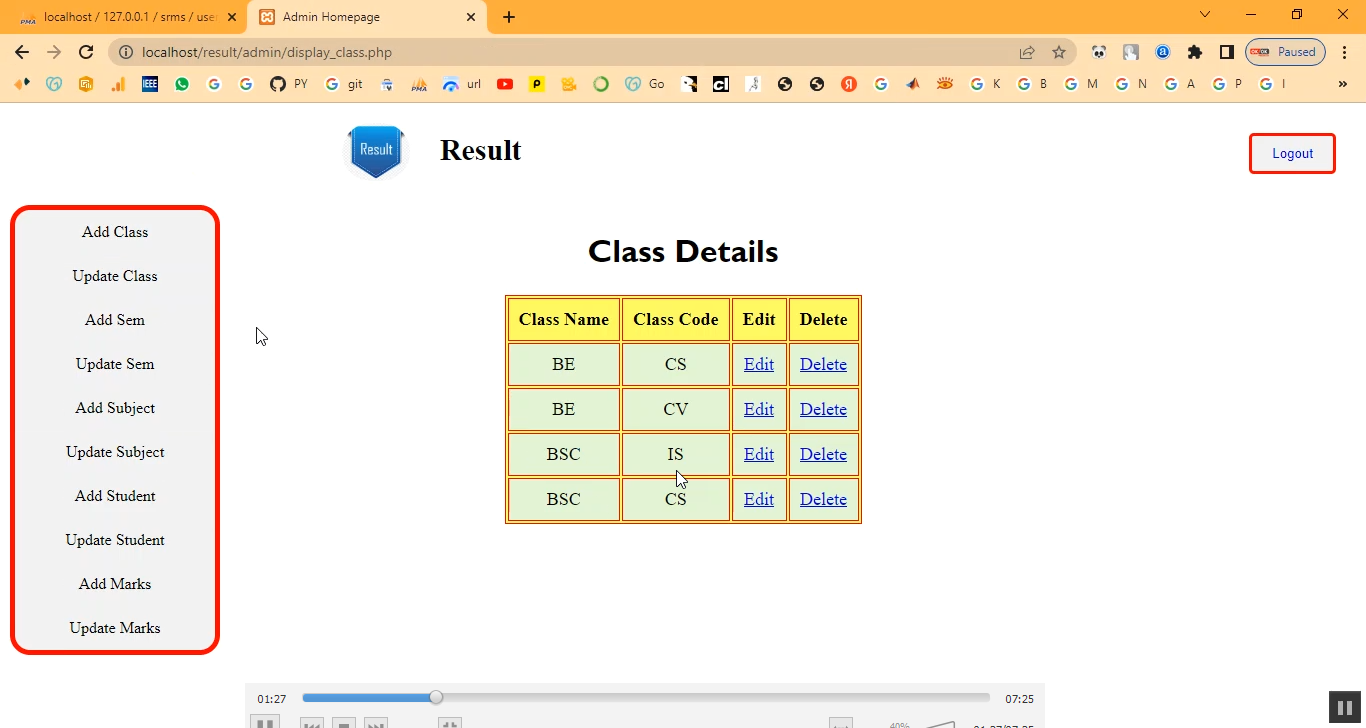Open the YouTube bookmark icon
The width and height of the screenshot is (1366, 728).
point(505,84)
